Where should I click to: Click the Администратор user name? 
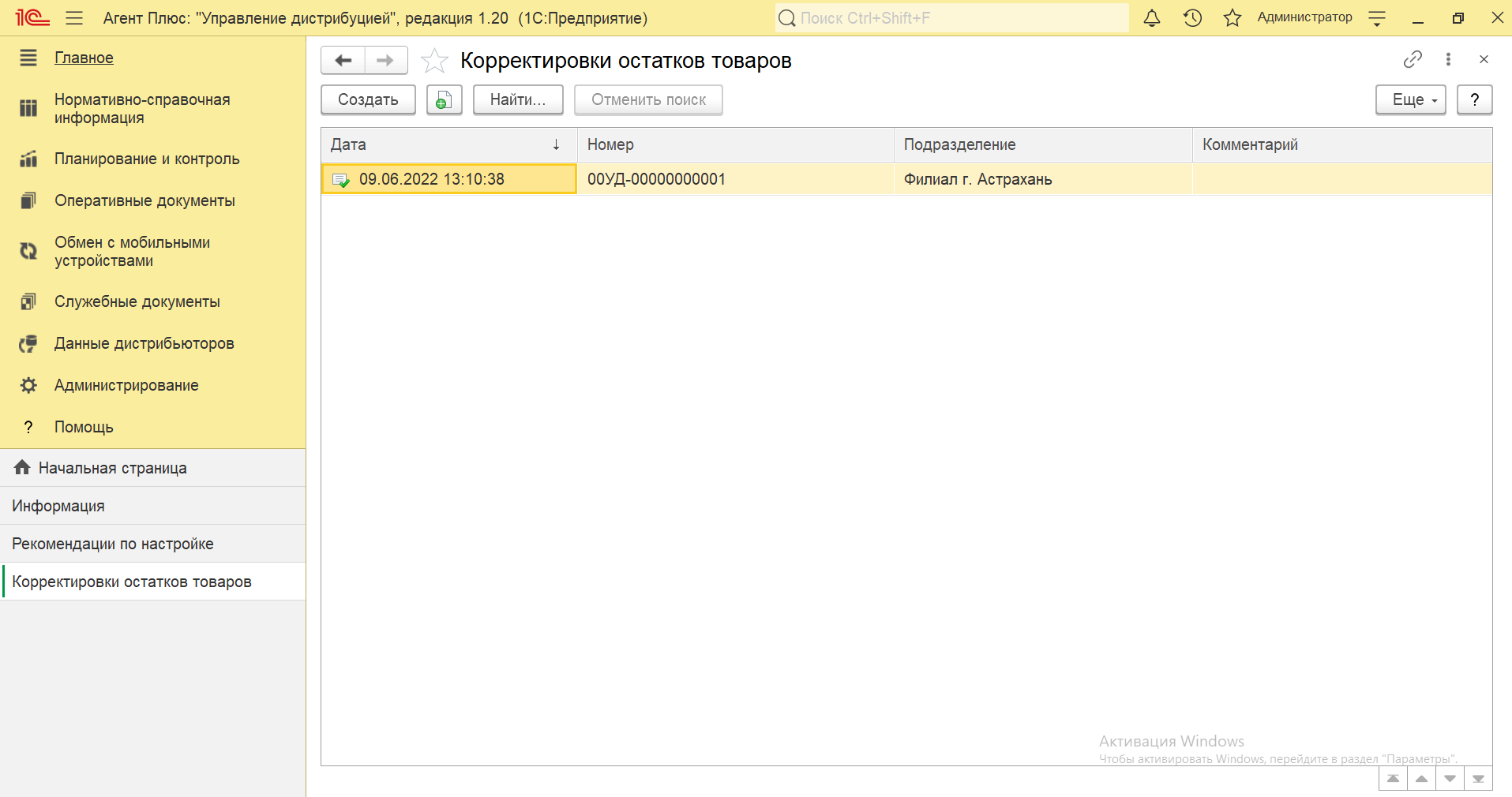pyautogui.click(x=1304, y=17)
